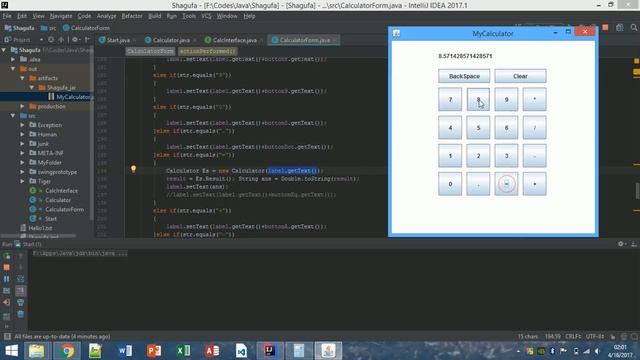Click actionPerformed() breadcrumb
This screenshot has width=640, height=360.
point(207,51)
